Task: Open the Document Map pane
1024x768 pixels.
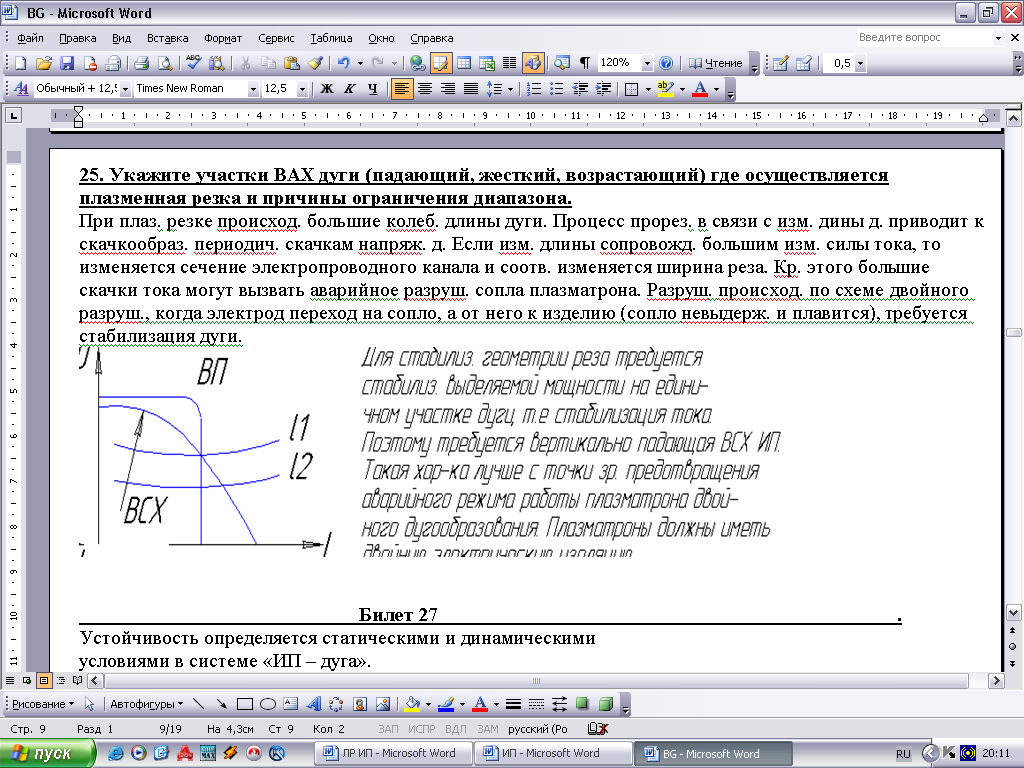Action: point(562,63)
